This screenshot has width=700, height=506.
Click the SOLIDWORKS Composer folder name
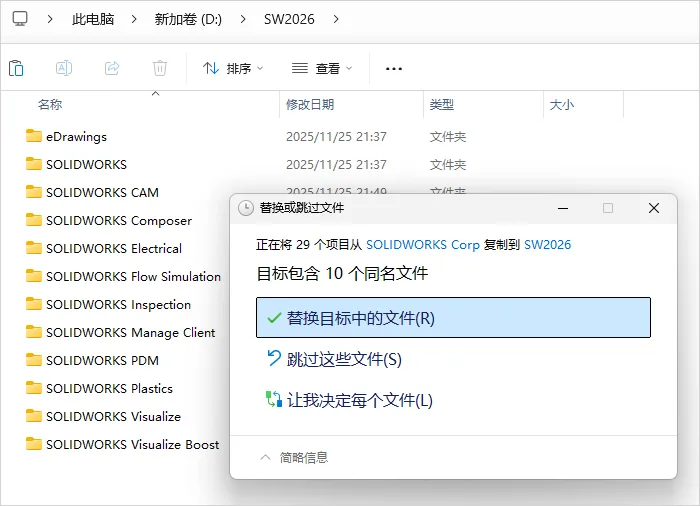[119, 221]
